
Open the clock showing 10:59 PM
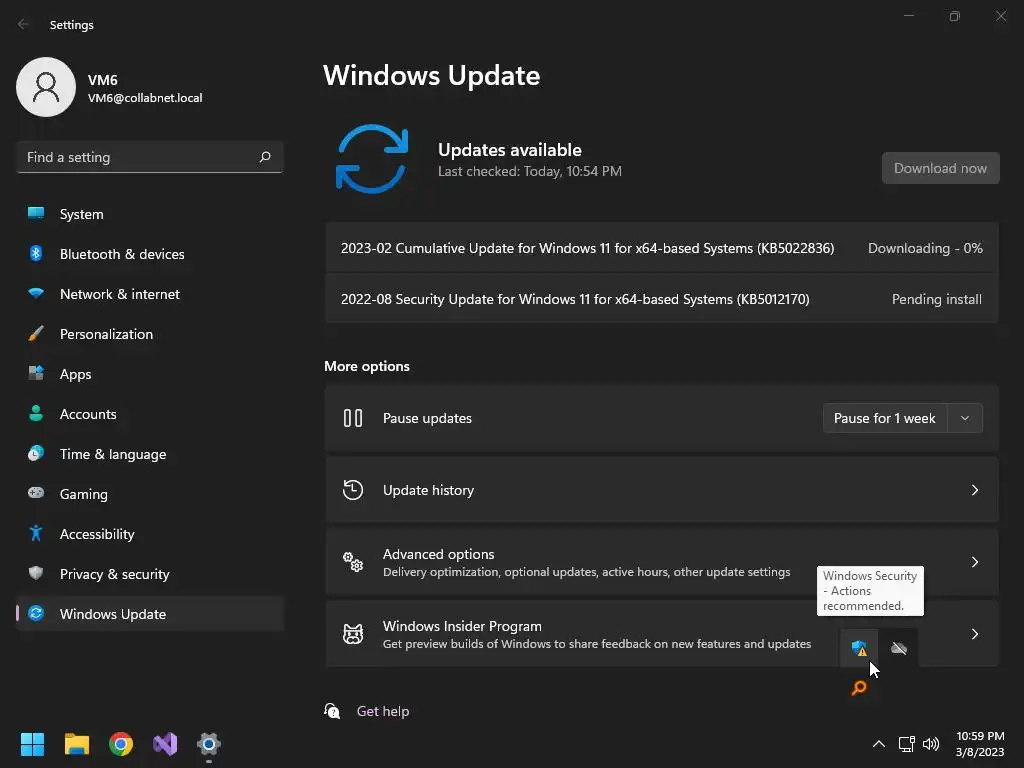[980, 744]
